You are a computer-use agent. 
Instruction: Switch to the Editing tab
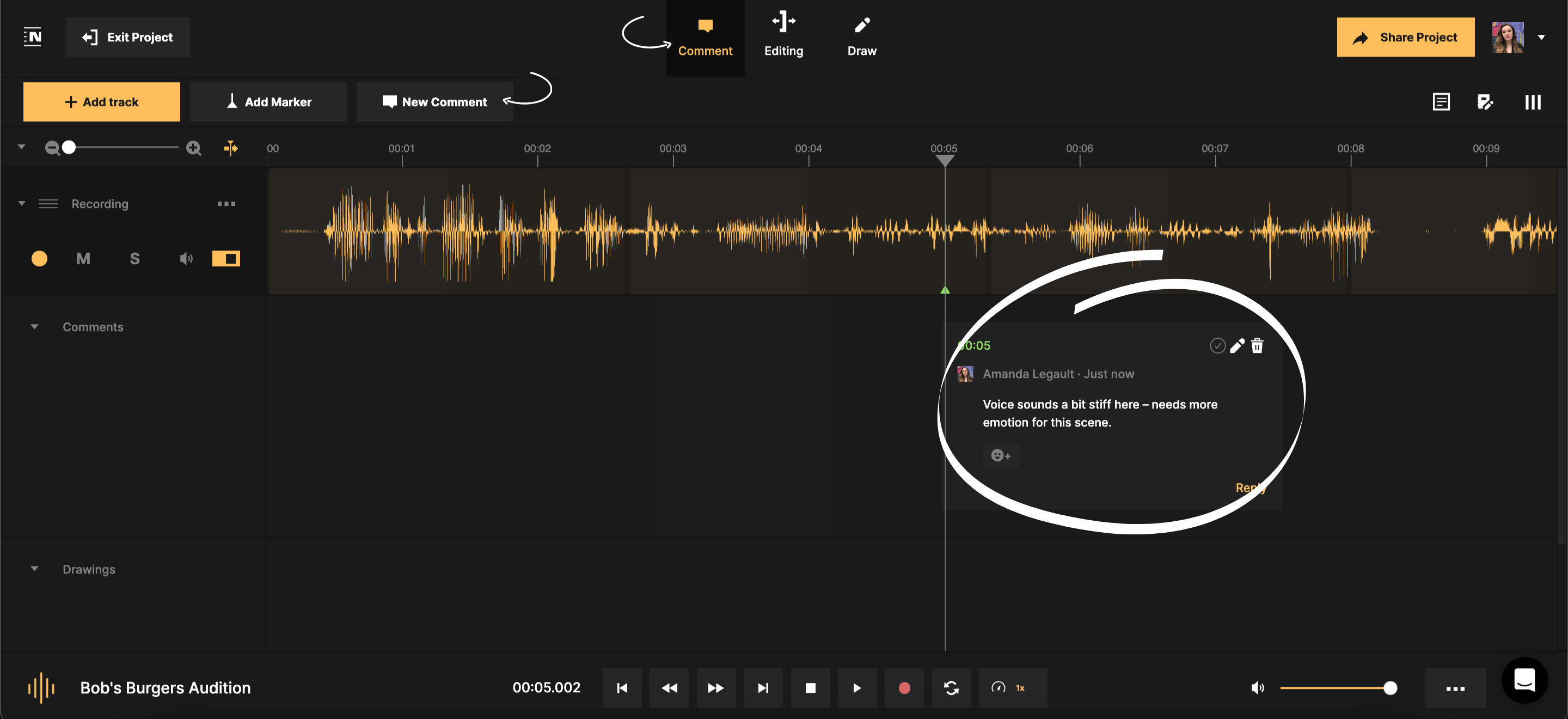(x=783, y=36)
